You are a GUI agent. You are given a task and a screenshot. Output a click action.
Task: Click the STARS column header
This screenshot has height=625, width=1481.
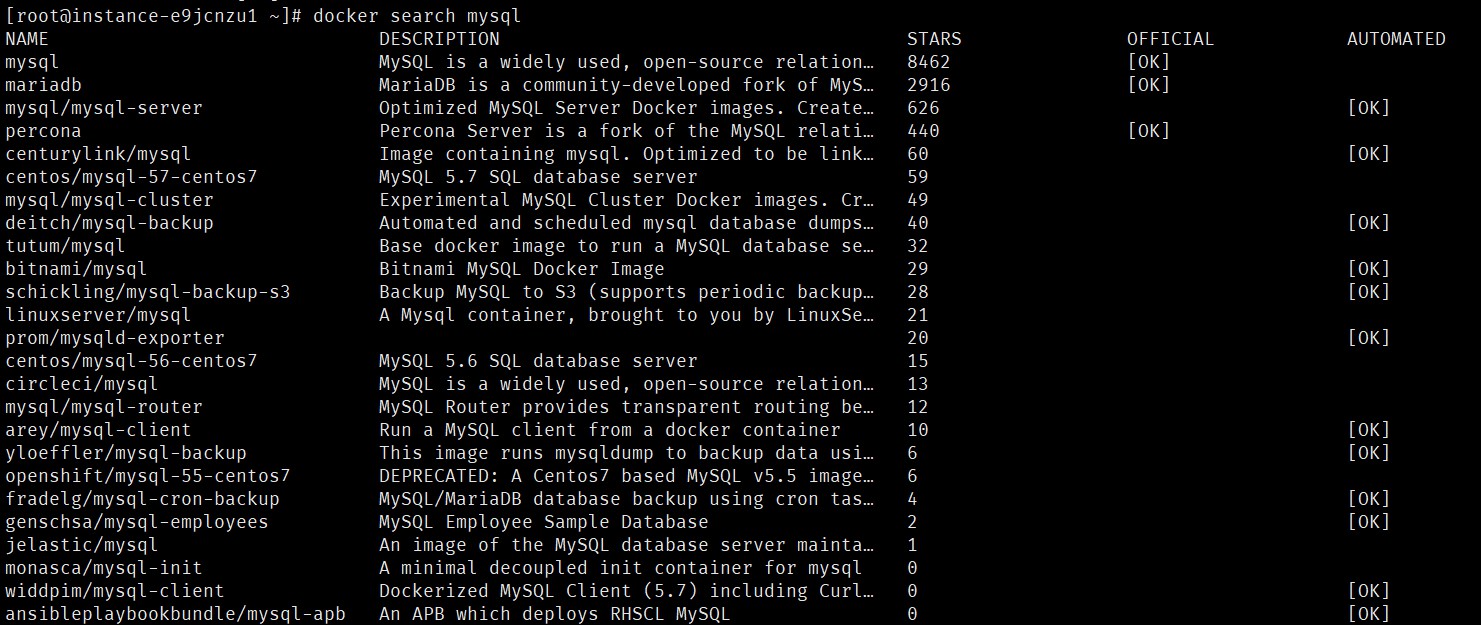click(934, 39)
